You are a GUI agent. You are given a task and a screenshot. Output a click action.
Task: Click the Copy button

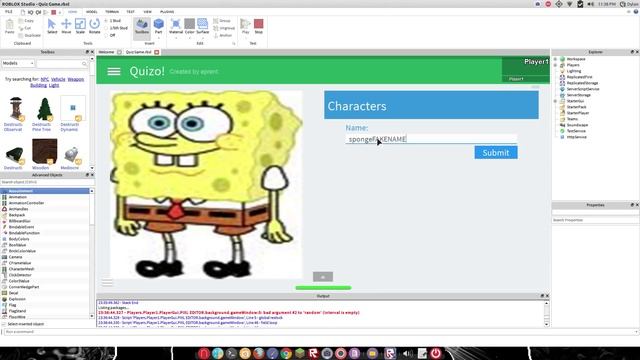pos(26,20)
